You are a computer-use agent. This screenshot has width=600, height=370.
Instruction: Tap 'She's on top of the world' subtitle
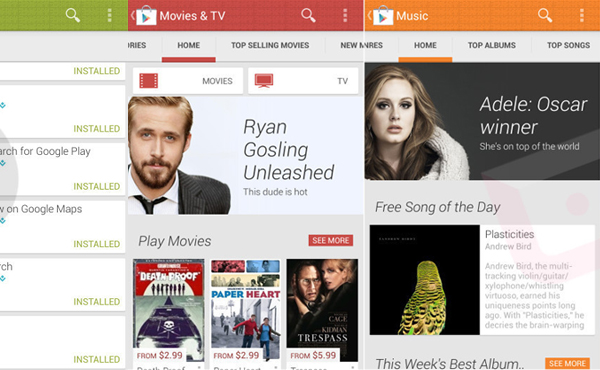529,146
